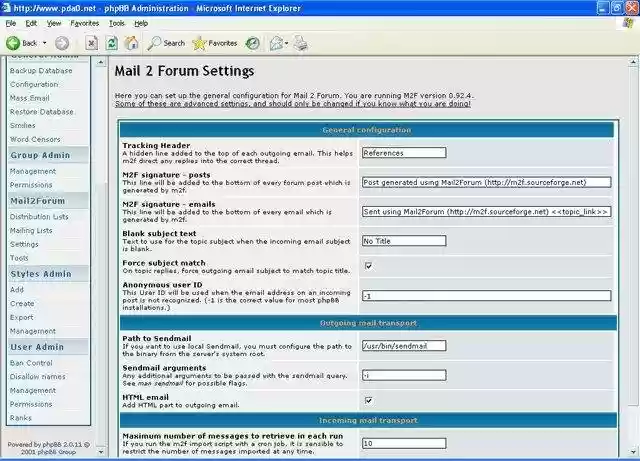Viewport: 640px width, 461px height.
Task: Click the Mail envelope toolbar icon
Action: point(276,43)
